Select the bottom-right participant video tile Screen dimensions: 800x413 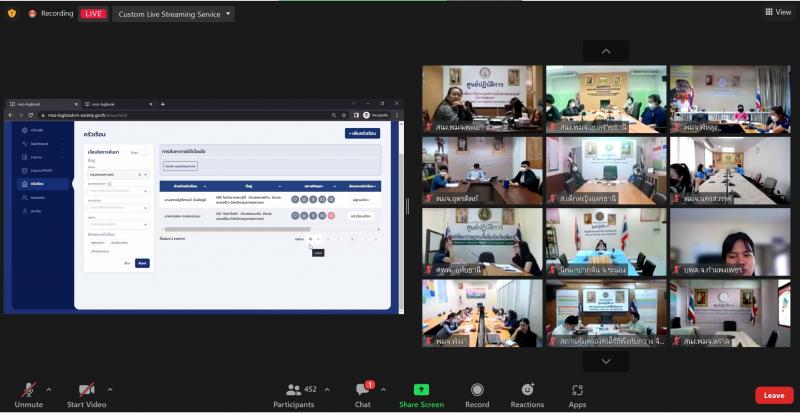730,313
